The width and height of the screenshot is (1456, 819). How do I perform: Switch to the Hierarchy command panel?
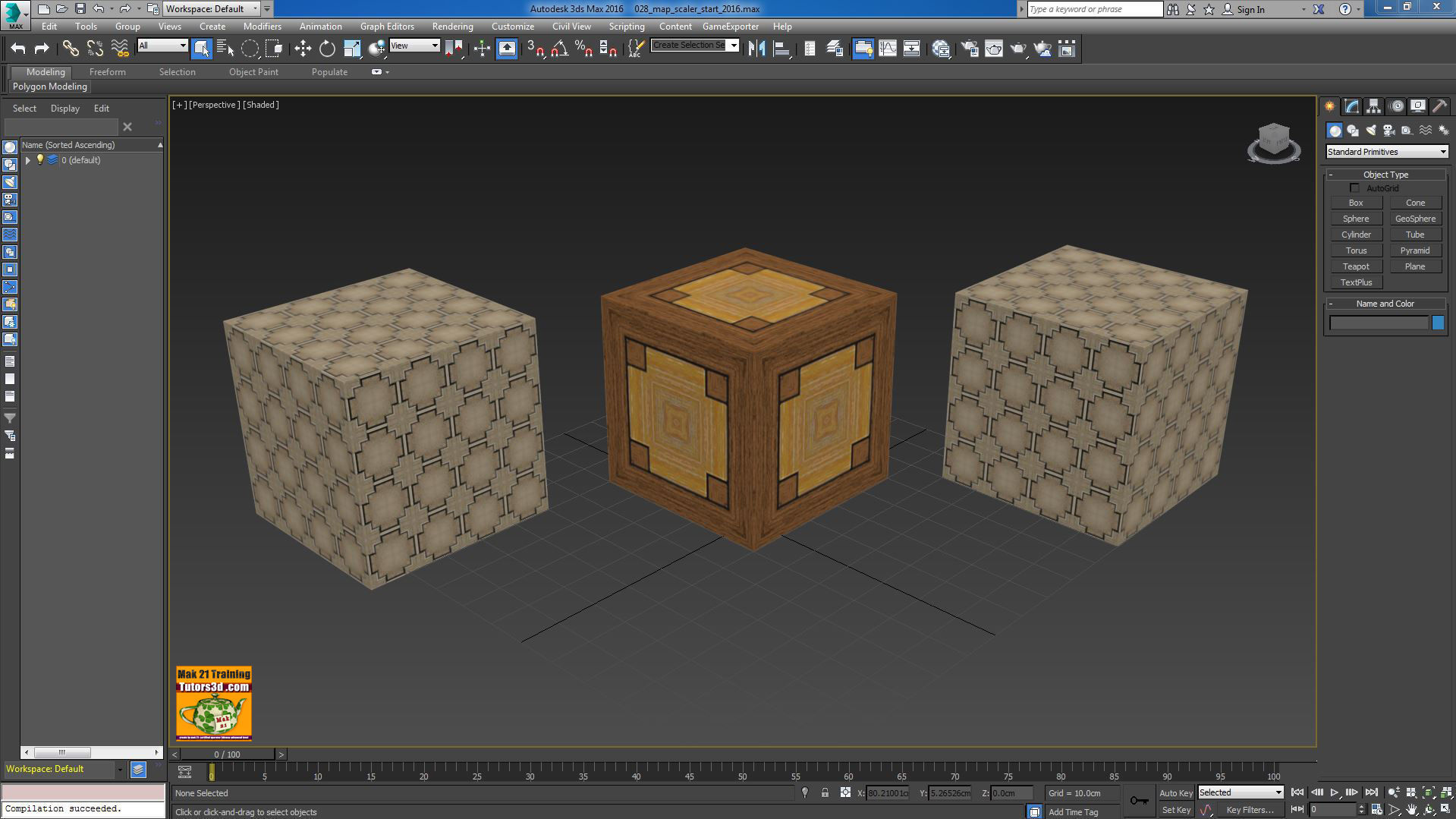pyautogui.click(x=1373, y=106)
